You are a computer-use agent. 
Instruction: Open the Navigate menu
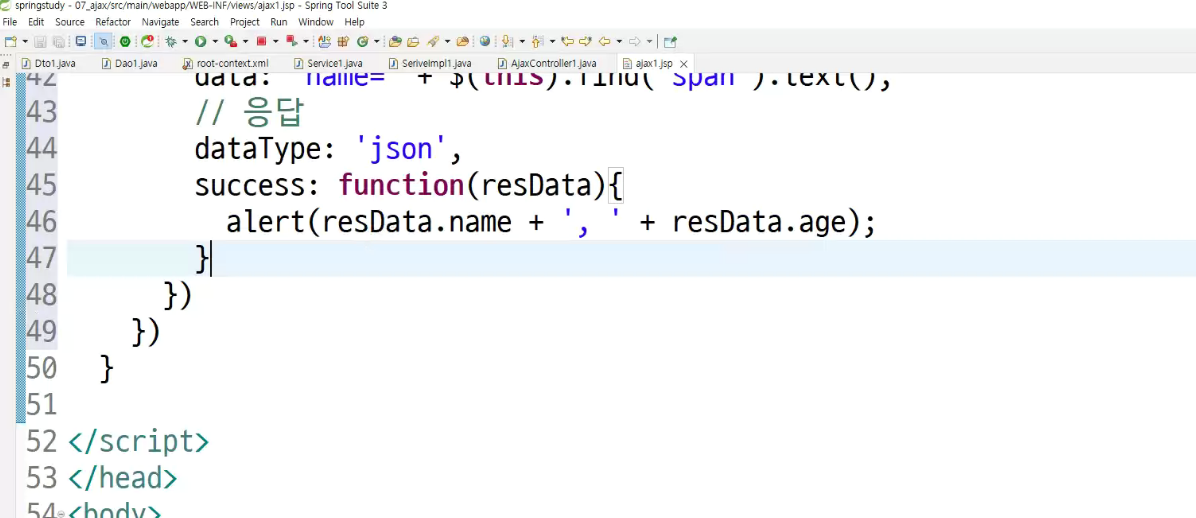160,22
